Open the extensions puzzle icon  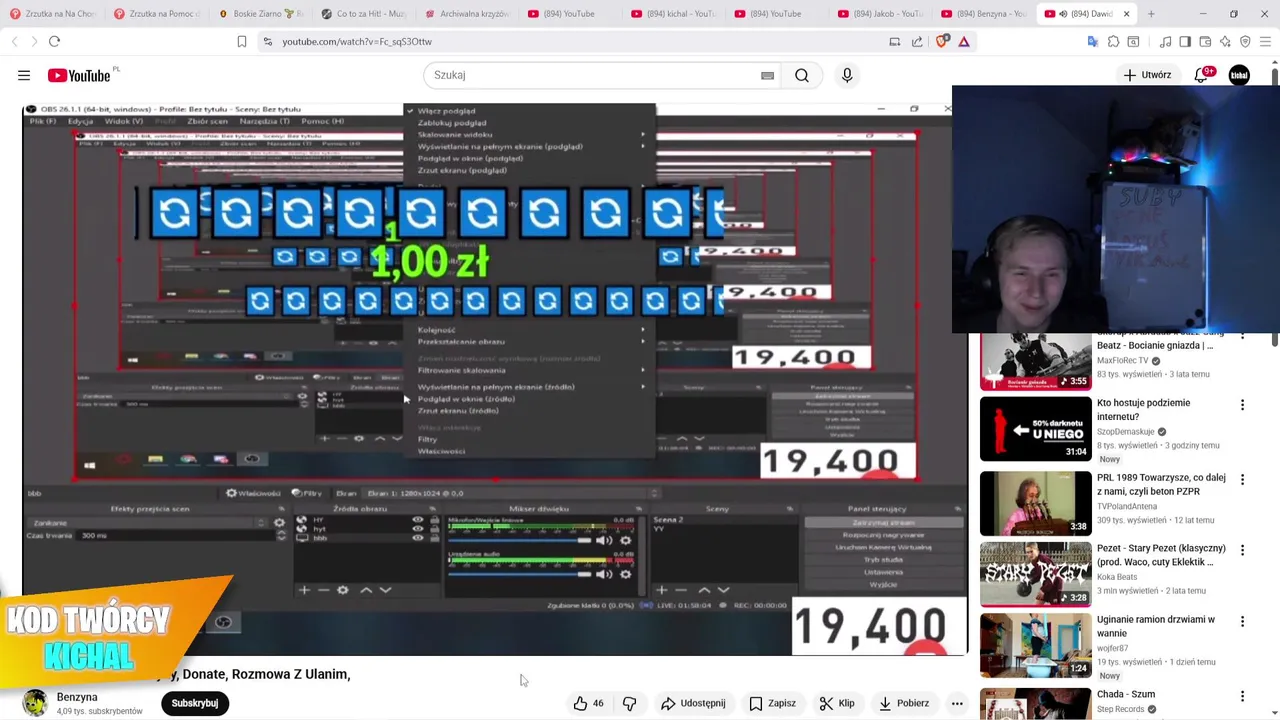tap(1113, 41)
